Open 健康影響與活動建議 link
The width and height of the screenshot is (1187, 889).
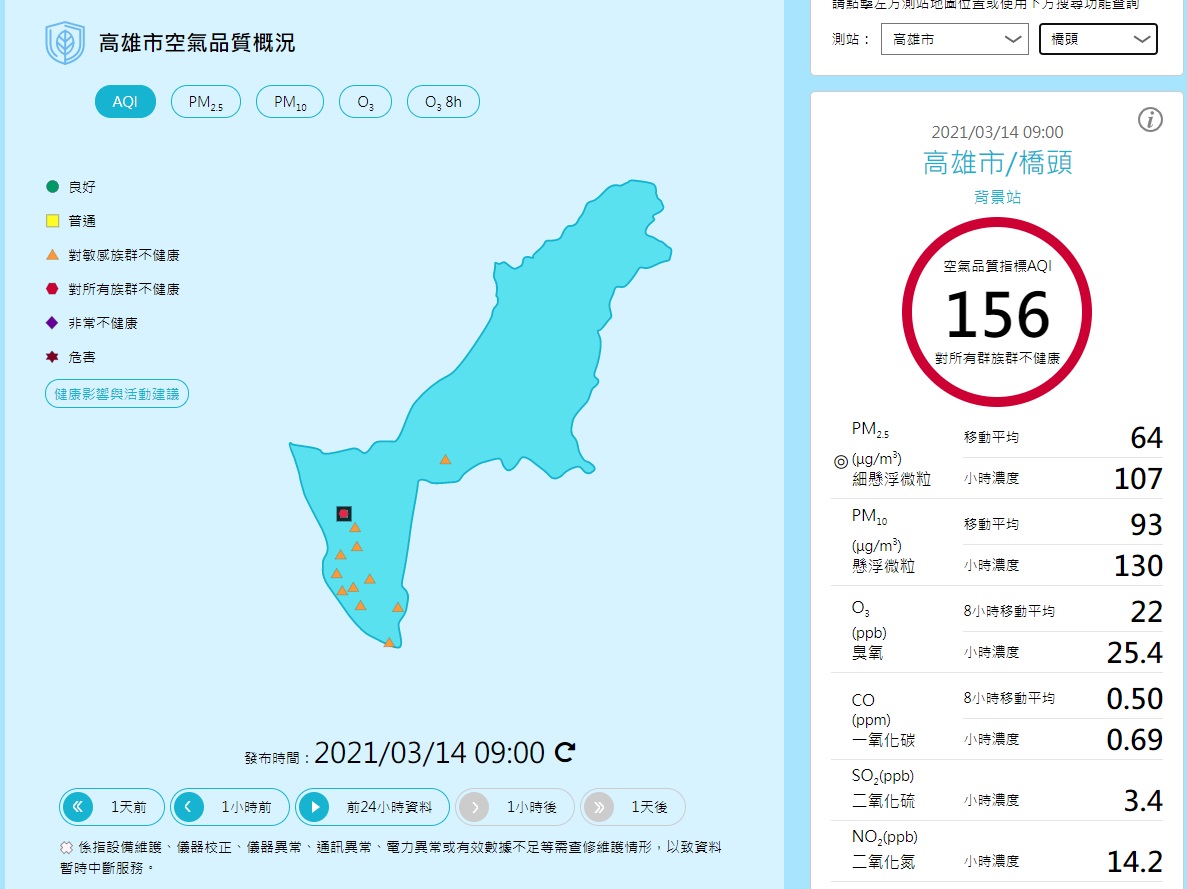pos(117,394)
